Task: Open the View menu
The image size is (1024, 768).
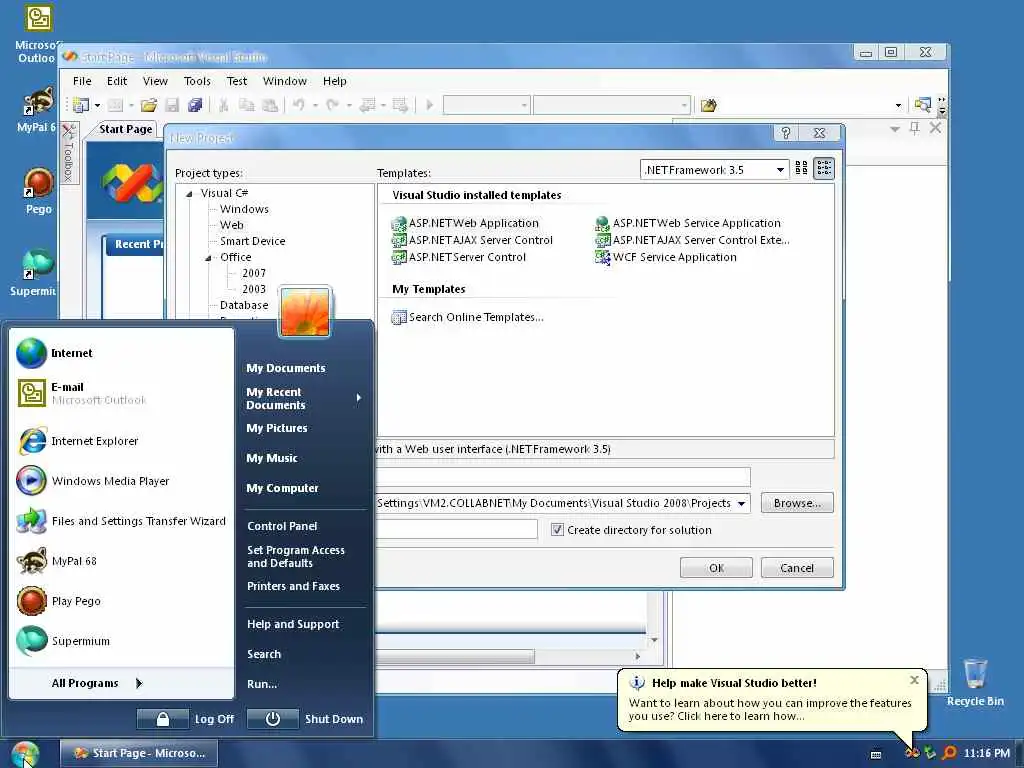Action: (x=155, y=81)
